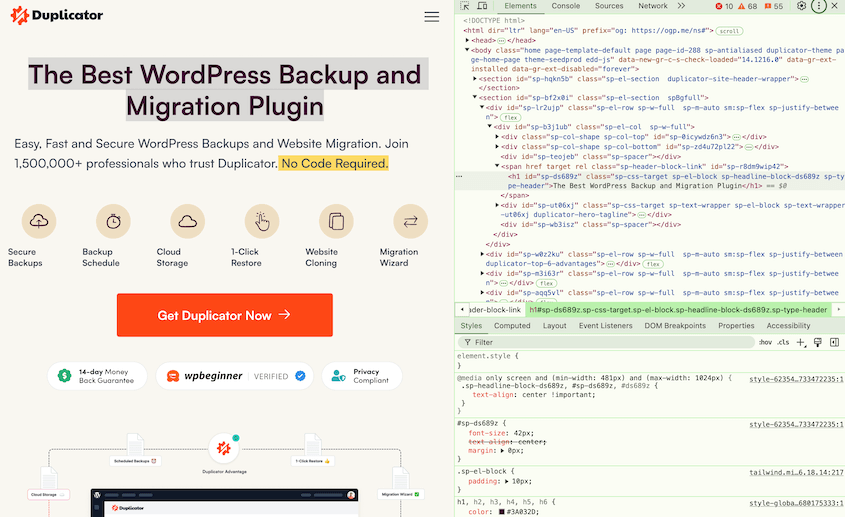
Task: Activate DevTools inspect element picker
Action: 465,6
